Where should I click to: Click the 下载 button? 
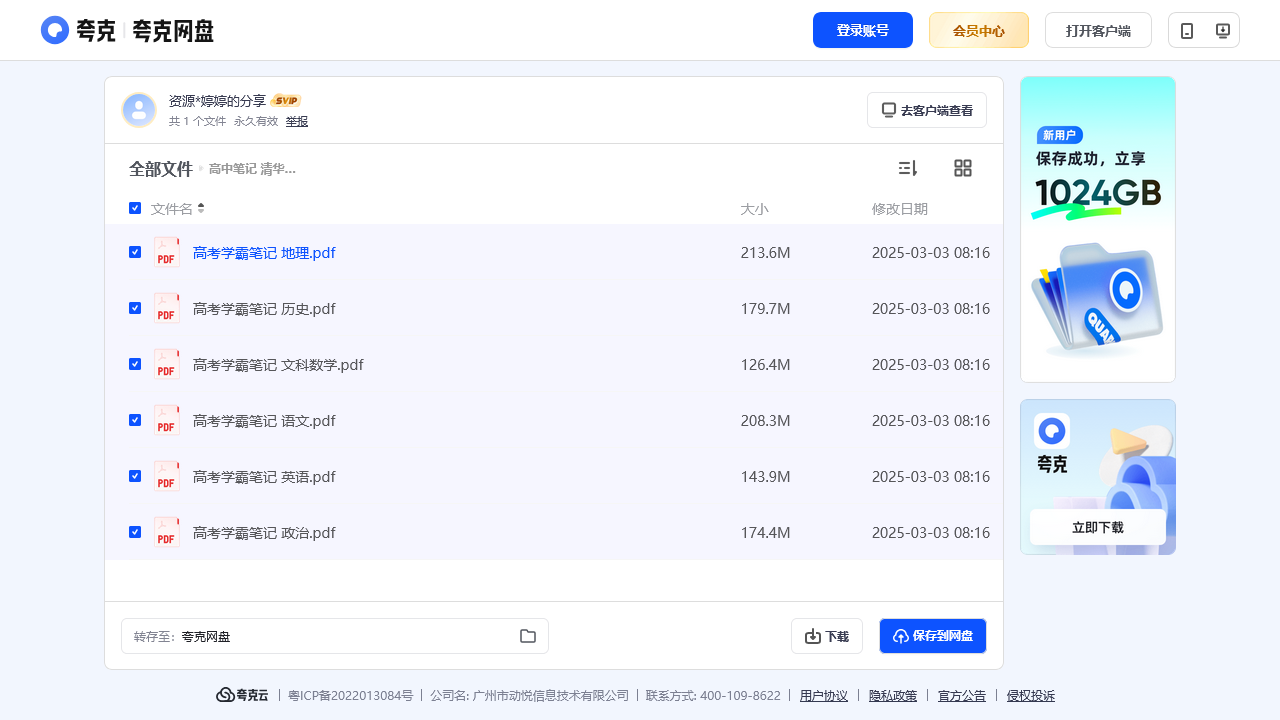tap(827, 636)
